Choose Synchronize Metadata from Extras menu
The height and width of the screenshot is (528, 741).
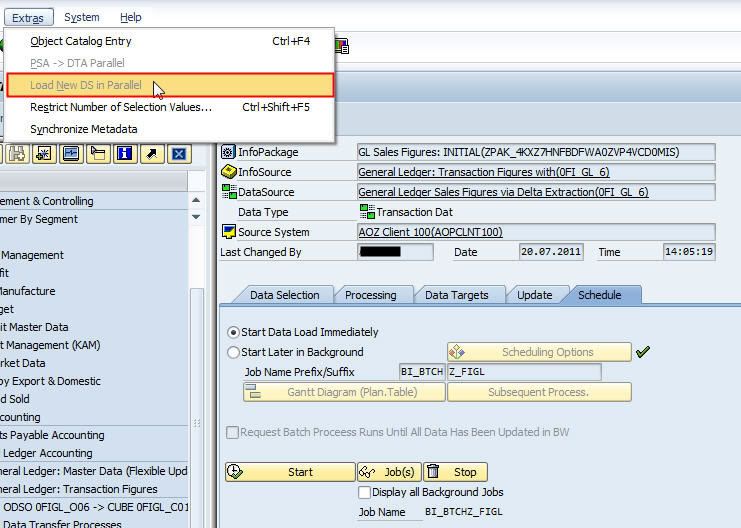[84, 129]
